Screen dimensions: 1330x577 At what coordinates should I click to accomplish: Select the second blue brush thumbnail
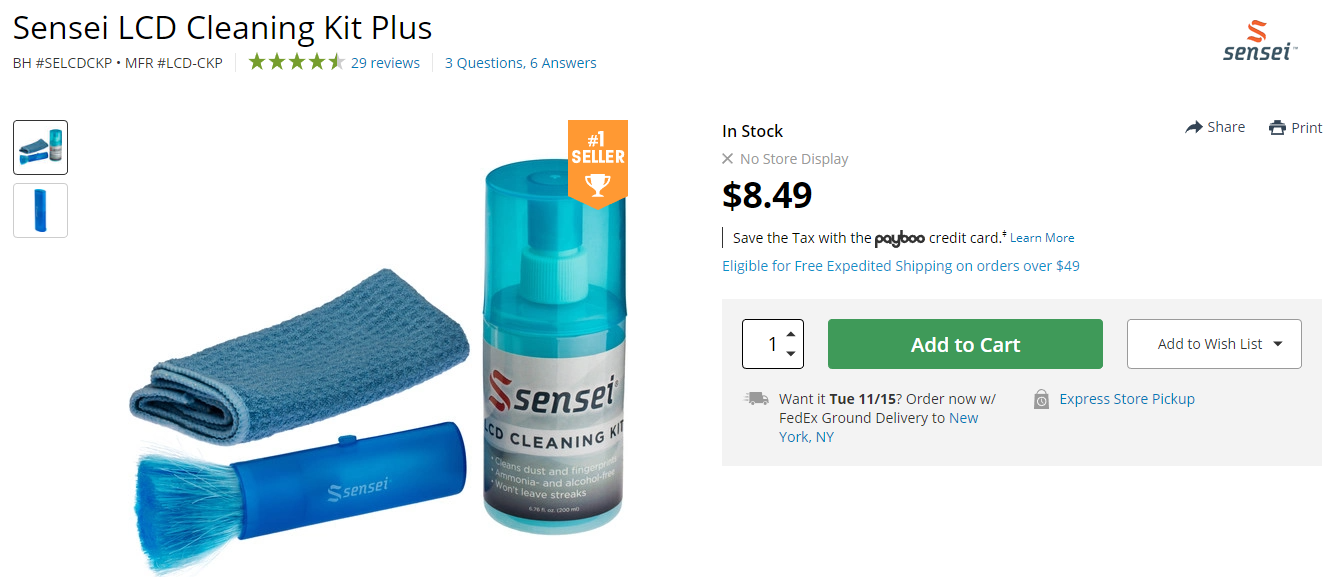point(41,210)
